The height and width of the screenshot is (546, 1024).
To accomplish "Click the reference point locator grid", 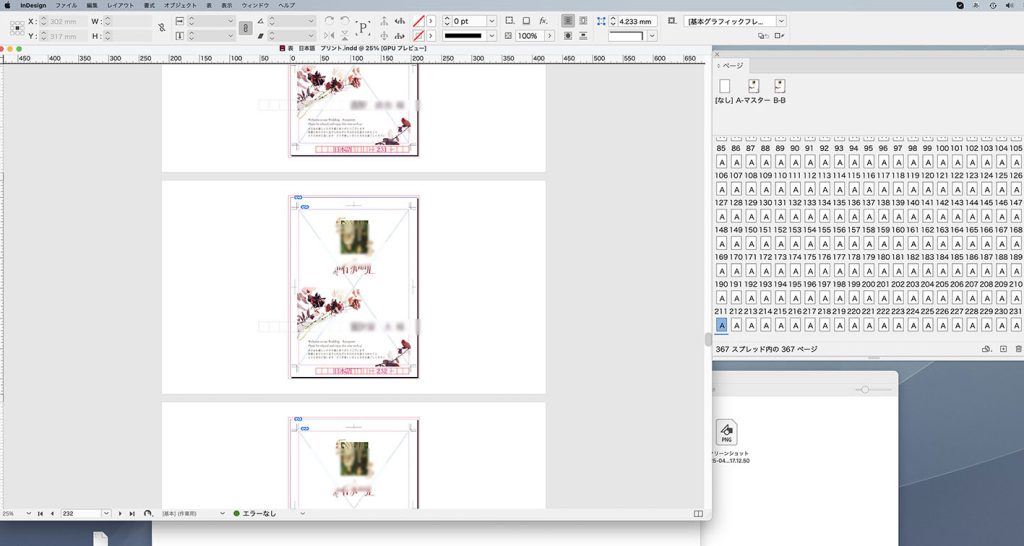I will (x=18, y=29).
